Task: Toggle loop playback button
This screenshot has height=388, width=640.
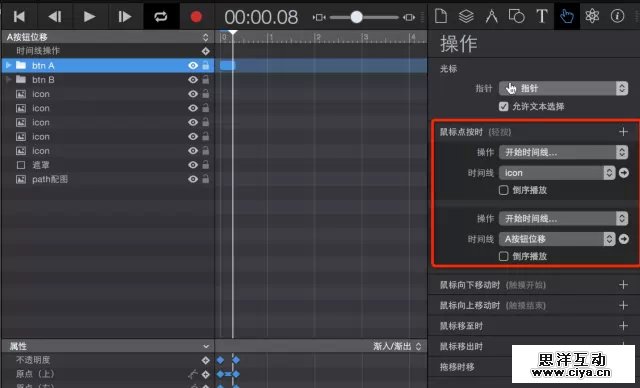Action: coord(160,17)
